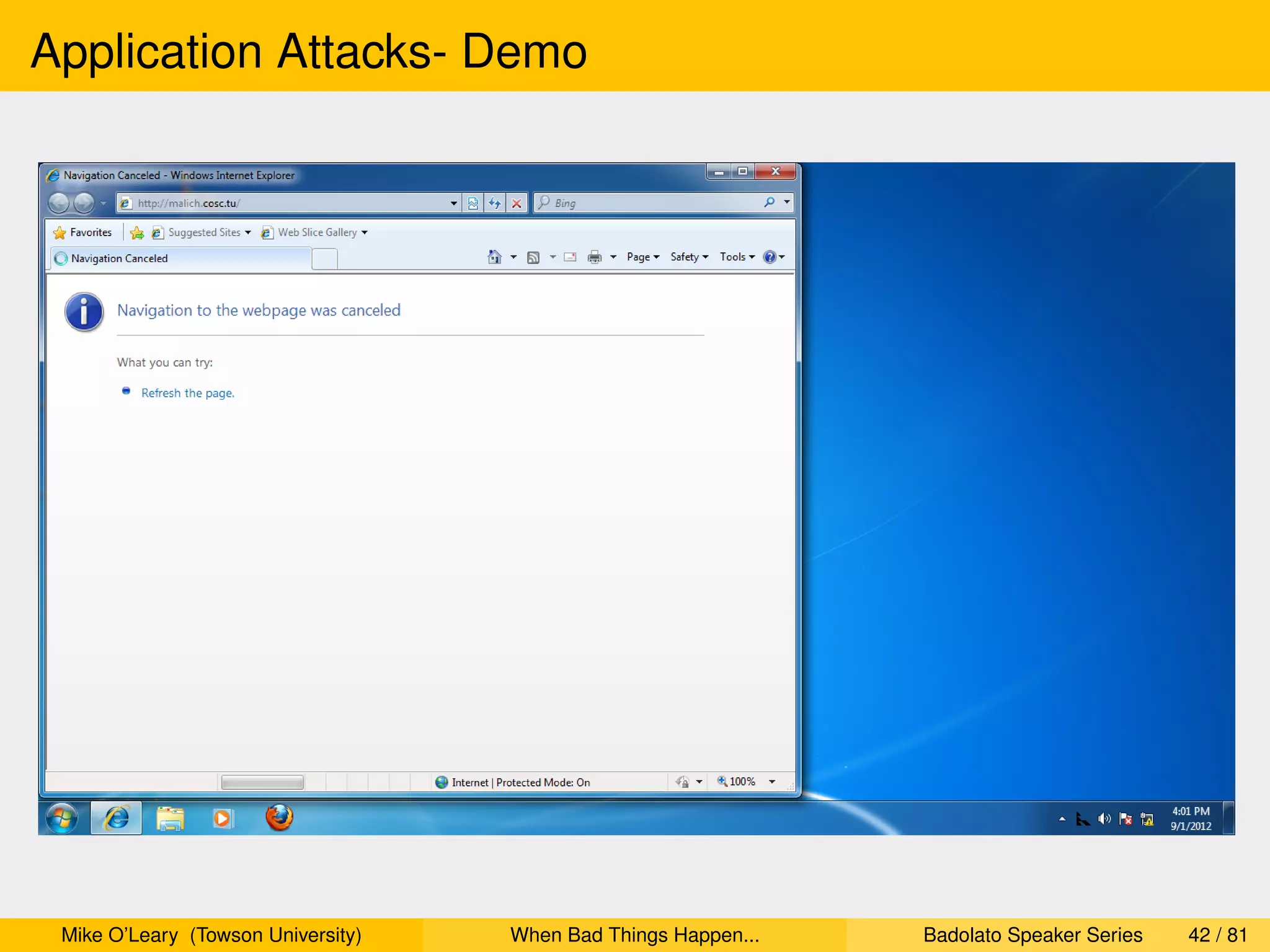Close the Internet Explorer window
This screenshot has height=952, width=1270.
pyautogui.click(x=775, y=172)
